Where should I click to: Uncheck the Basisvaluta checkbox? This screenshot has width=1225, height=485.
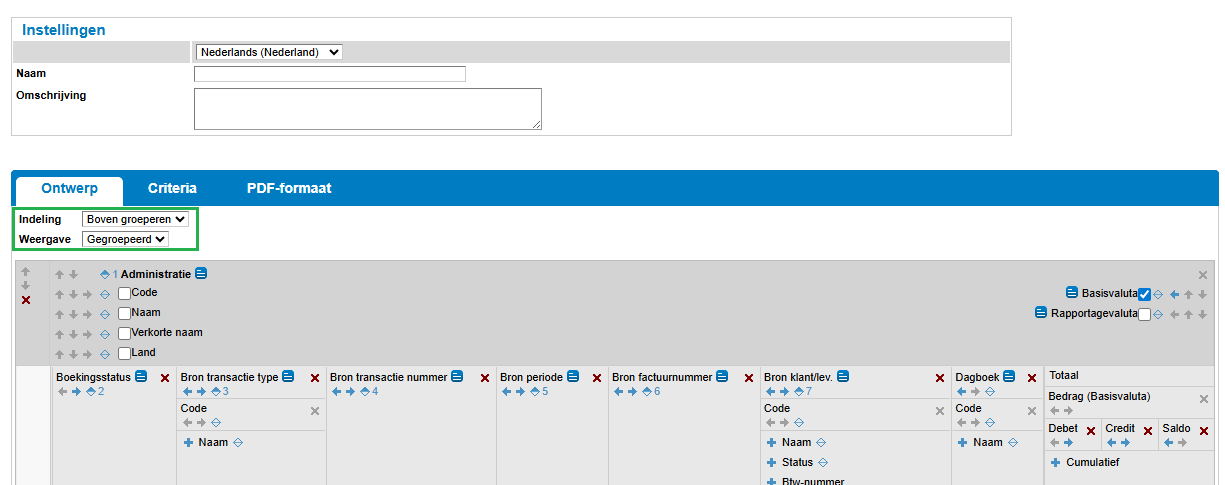(1145, 294)
